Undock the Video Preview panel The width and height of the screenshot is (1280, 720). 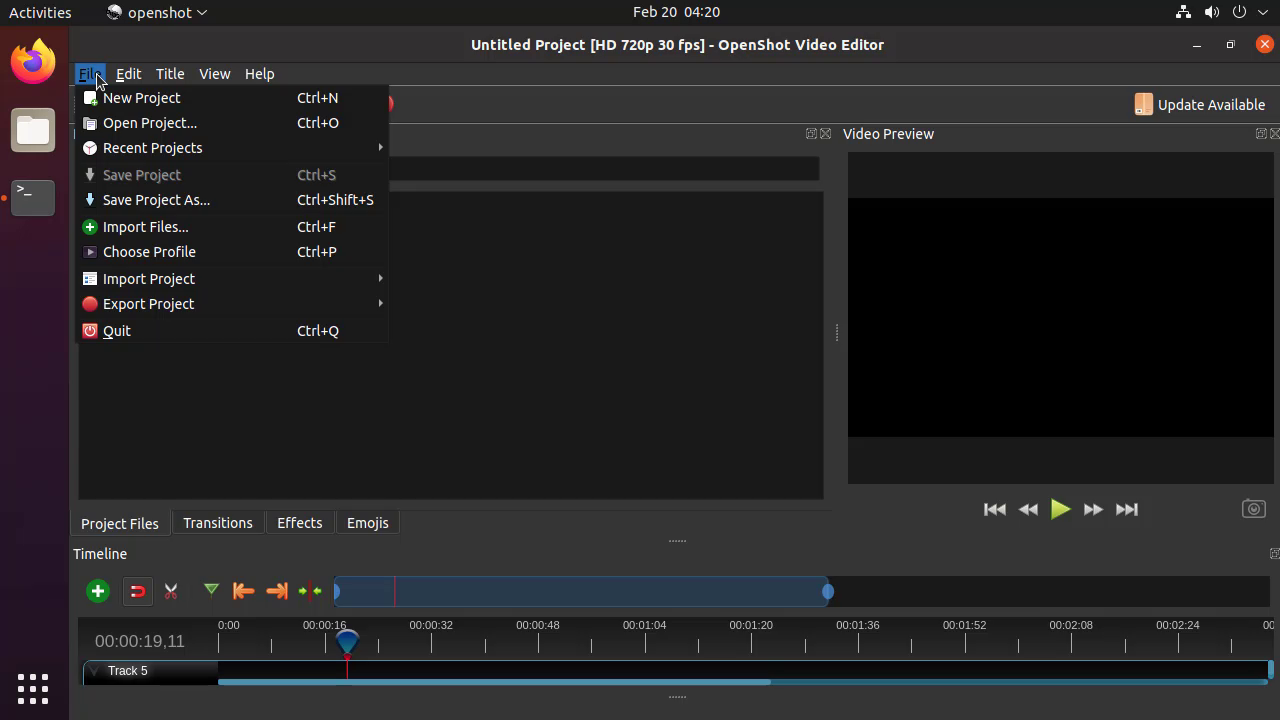coord(1261,134)
